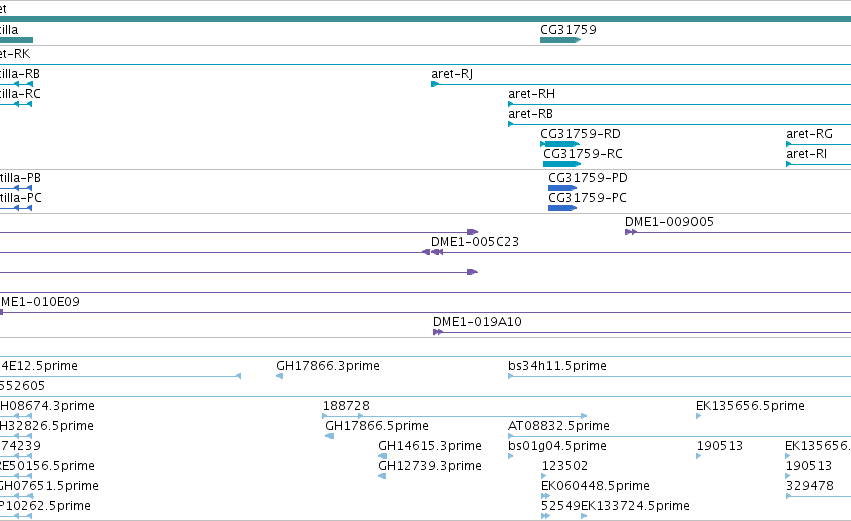The height and width of the screenshot is (521, 851).
Task: Select the 329478 feature label
Action: pyautogui.click(x=810, y=486)
